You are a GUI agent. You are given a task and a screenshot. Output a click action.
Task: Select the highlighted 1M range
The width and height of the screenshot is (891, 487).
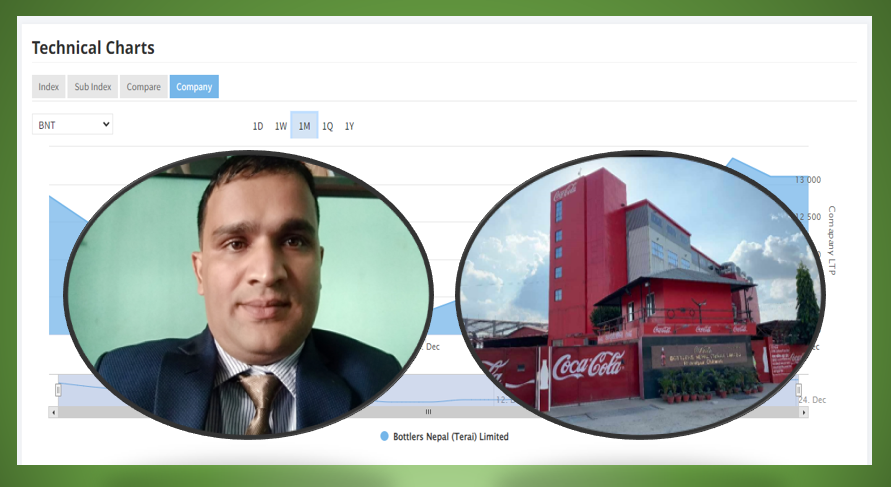pos(304,126)
